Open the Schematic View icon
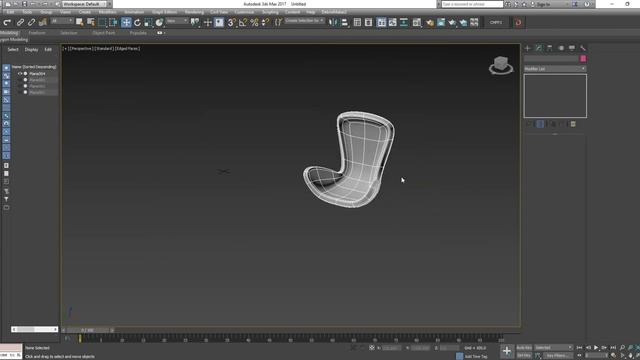640x360 pixels. (x=404, y=22)
